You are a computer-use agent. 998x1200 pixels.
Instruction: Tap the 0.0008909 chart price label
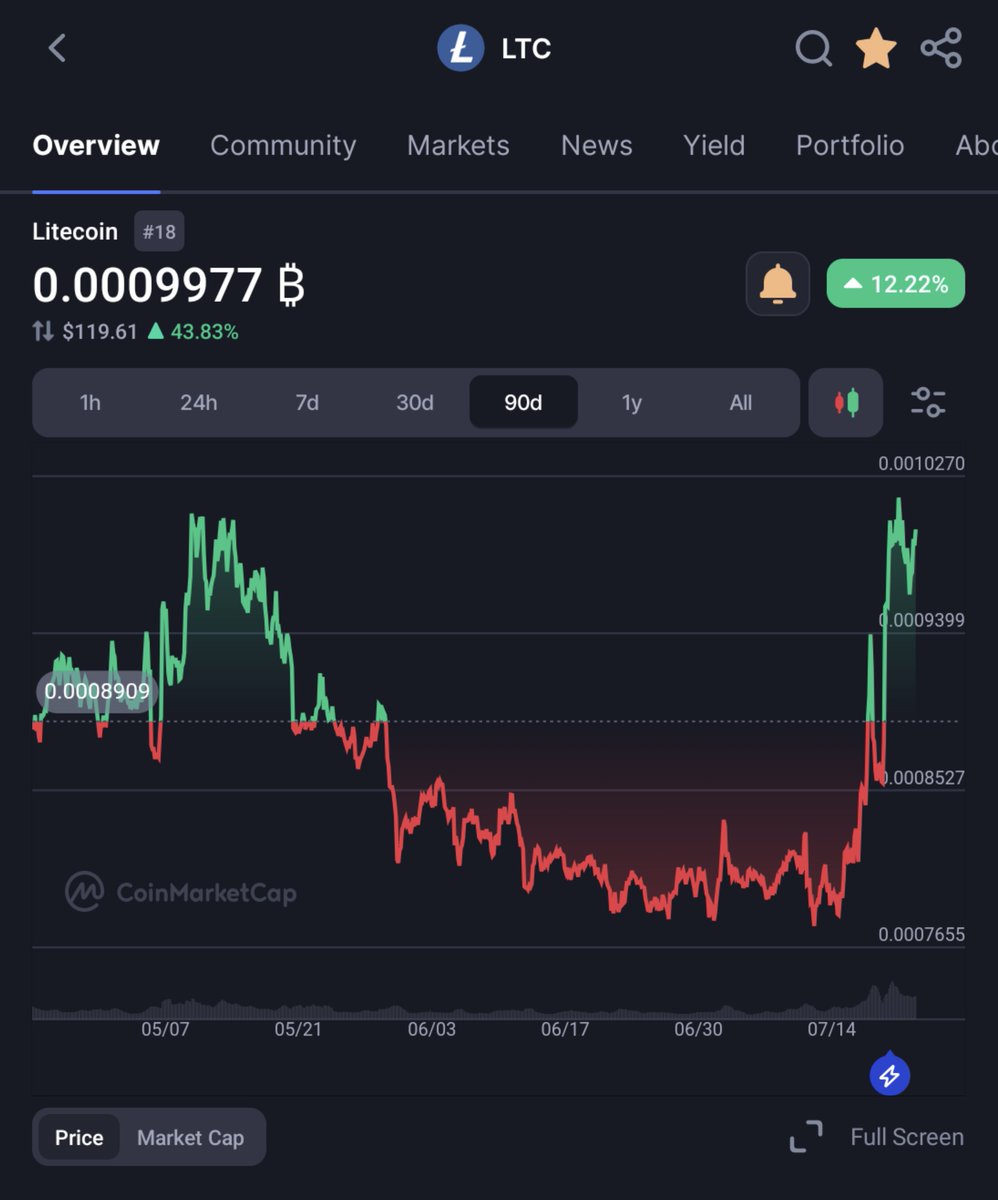[97, 692]
